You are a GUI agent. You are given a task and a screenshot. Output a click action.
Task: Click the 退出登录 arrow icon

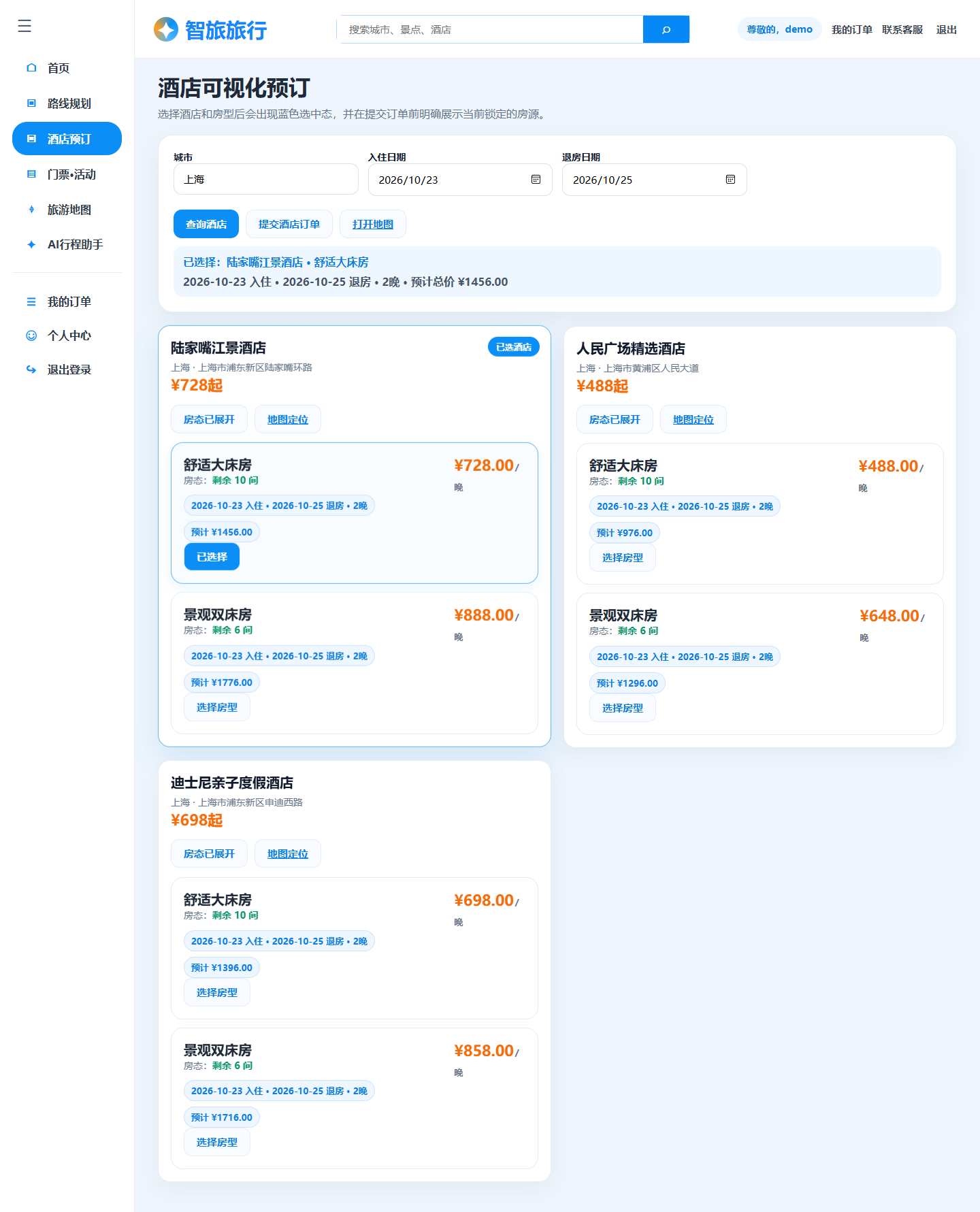(x=31, y=370)
